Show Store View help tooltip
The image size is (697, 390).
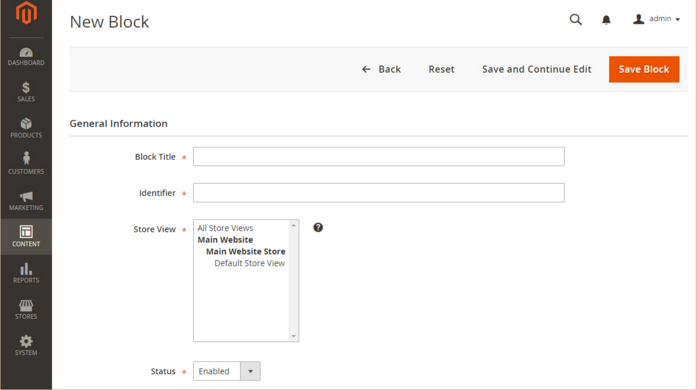pyautogui.click(x=318, y=228)
